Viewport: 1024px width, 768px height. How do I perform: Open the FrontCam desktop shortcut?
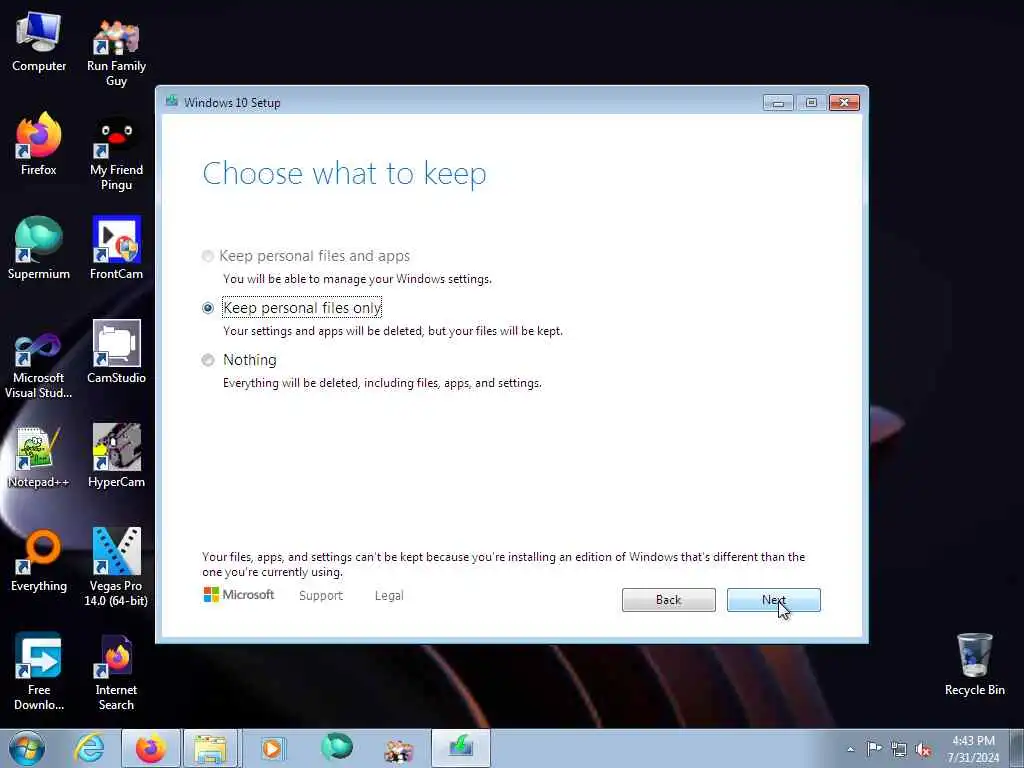[x=116, y=248]
